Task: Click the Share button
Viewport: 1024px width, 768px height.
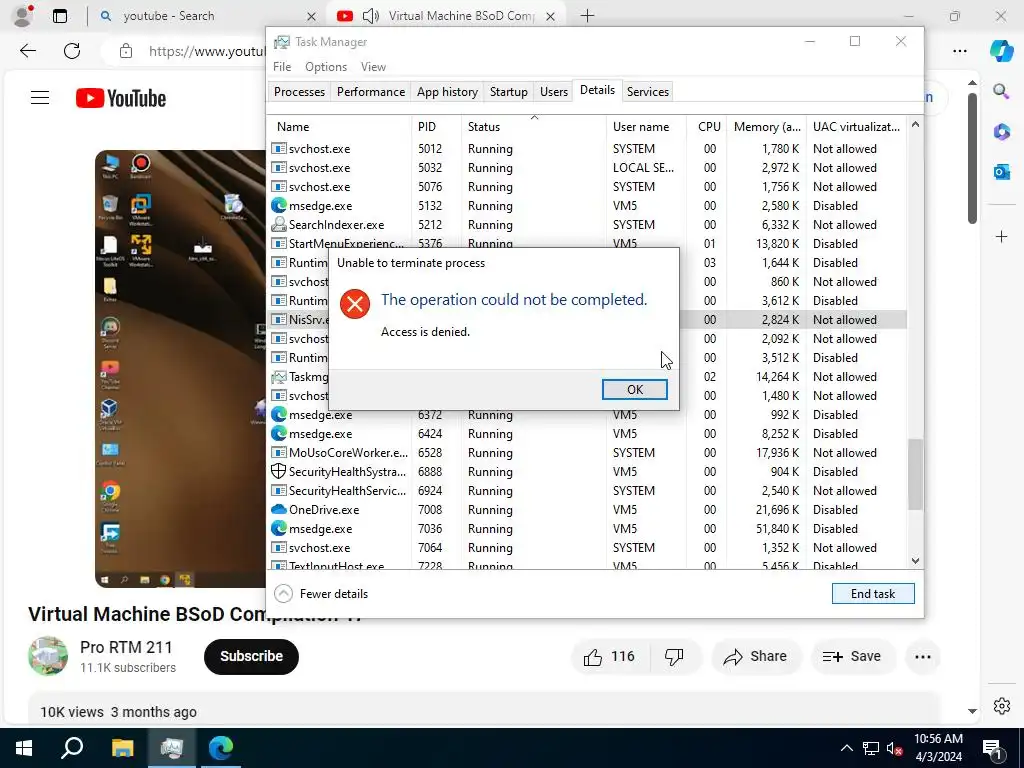Action: point(755,656)
